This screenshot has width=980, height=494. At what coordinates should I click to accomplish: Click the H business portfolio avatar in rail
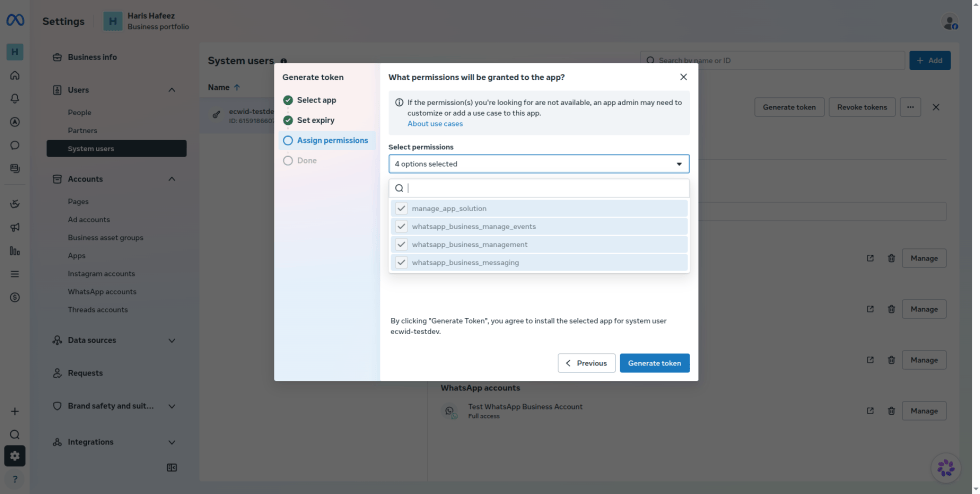point(15,52)
